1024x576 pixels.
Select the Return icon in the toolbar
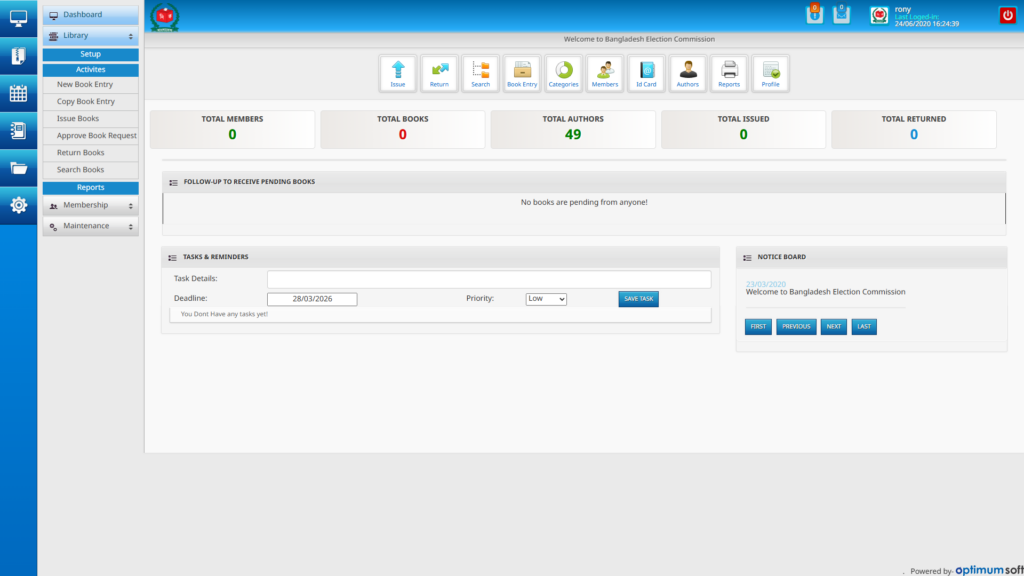(439, 72)
